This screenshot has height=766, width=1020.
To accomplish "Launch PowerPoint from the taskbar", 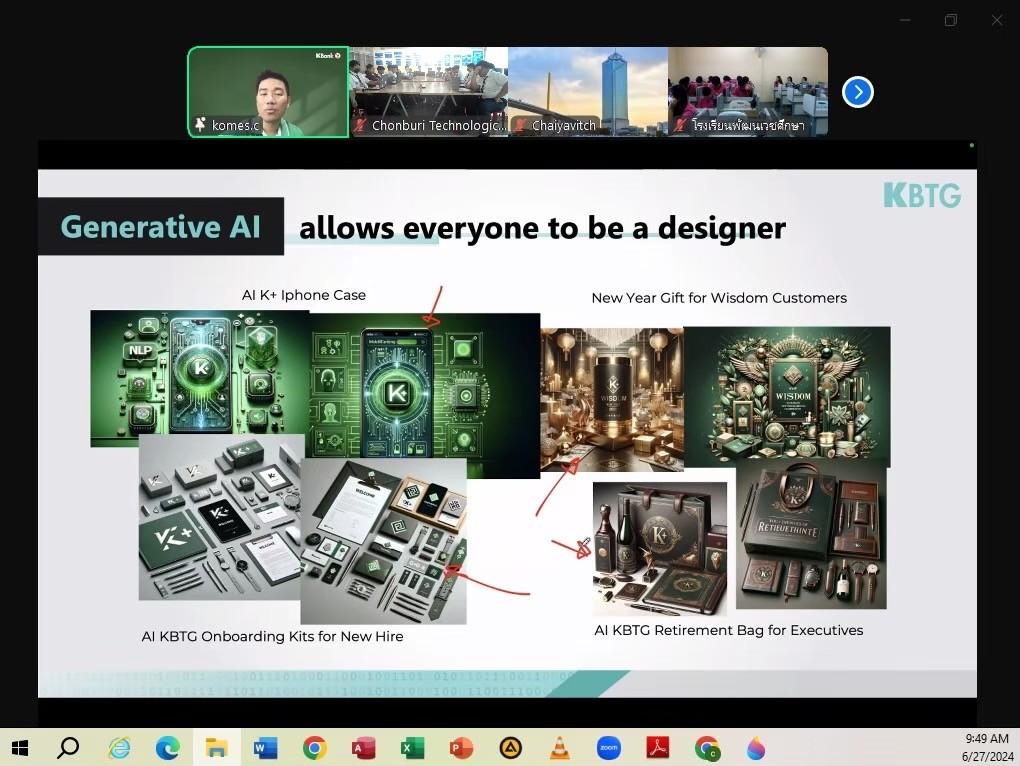I will click(461, 747).
